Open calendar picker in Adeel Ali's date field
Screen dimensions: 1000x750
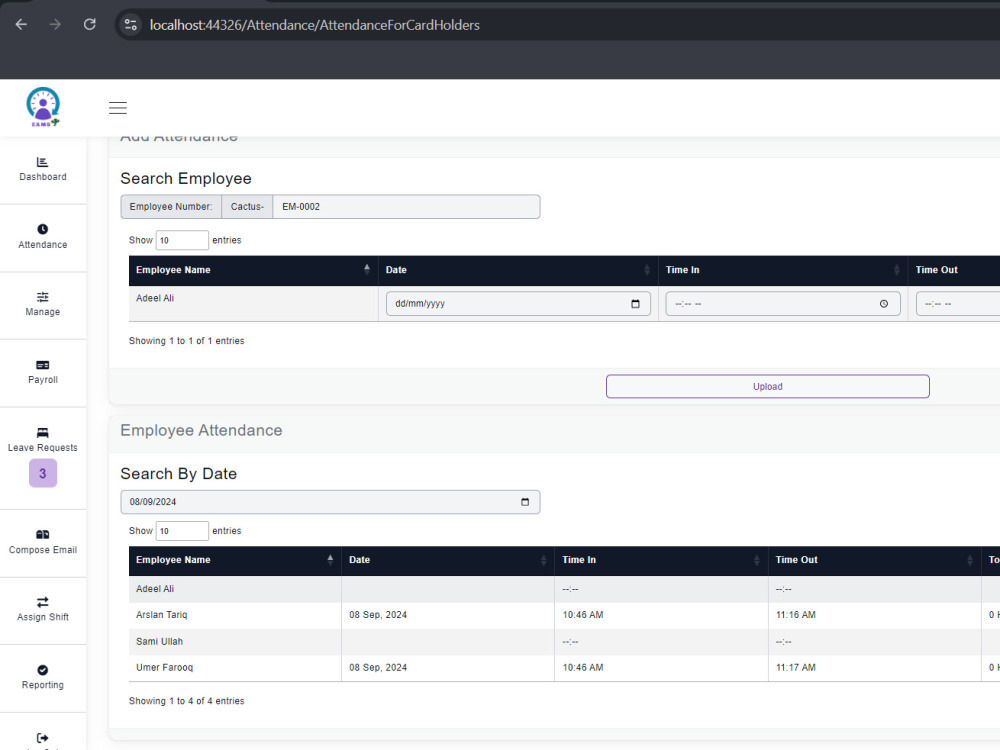click(x=635, y=304)
